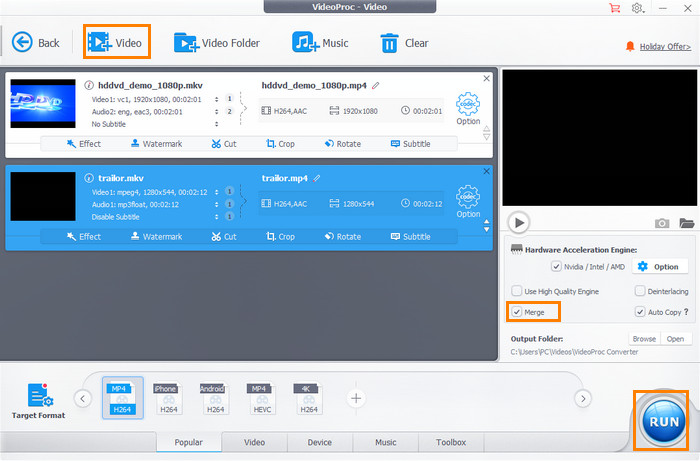
Task: Switch to the Toolbox tab
Action: (450, 442)
